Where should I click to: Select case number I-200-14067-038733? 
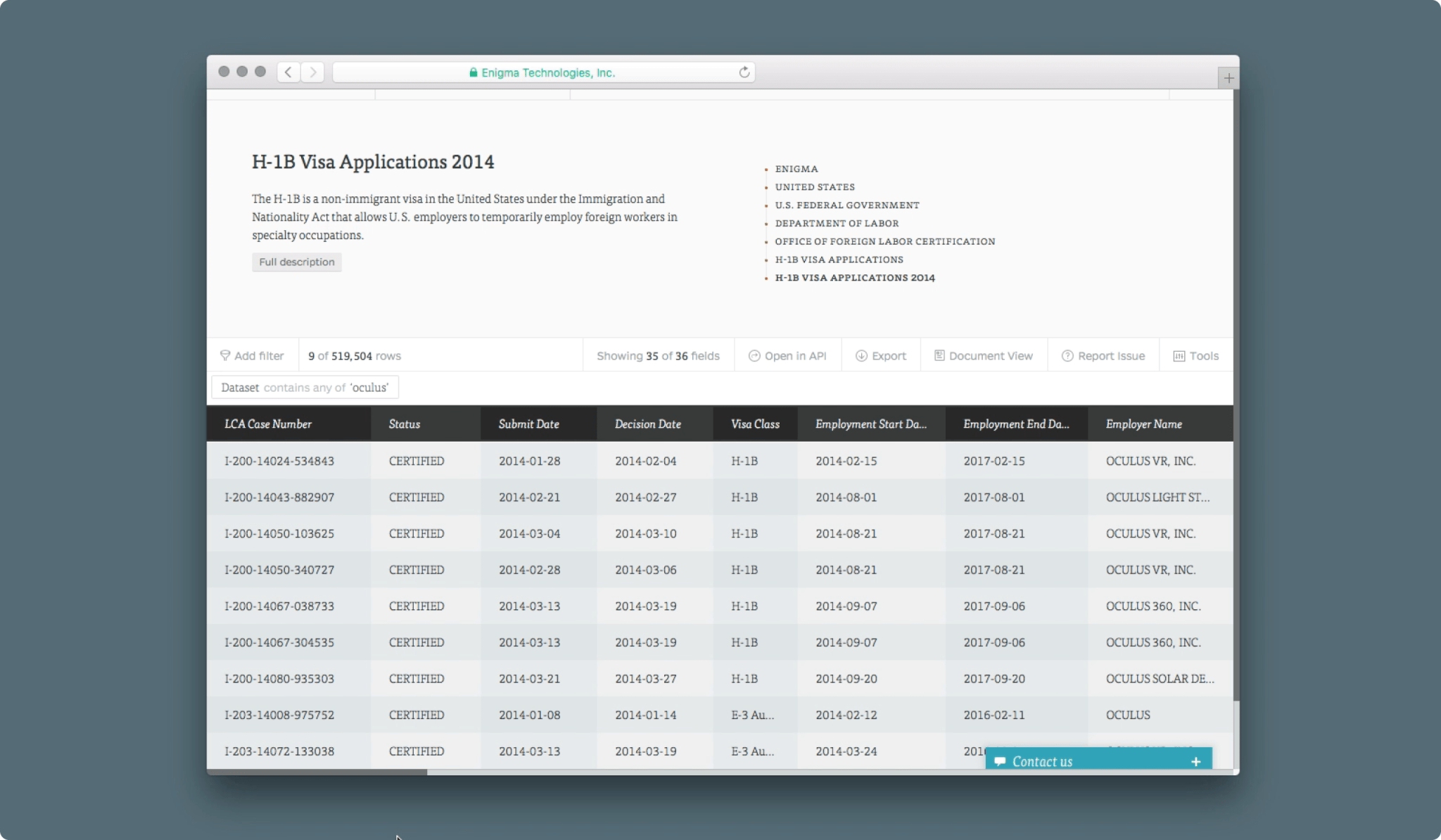pos(279,606)
